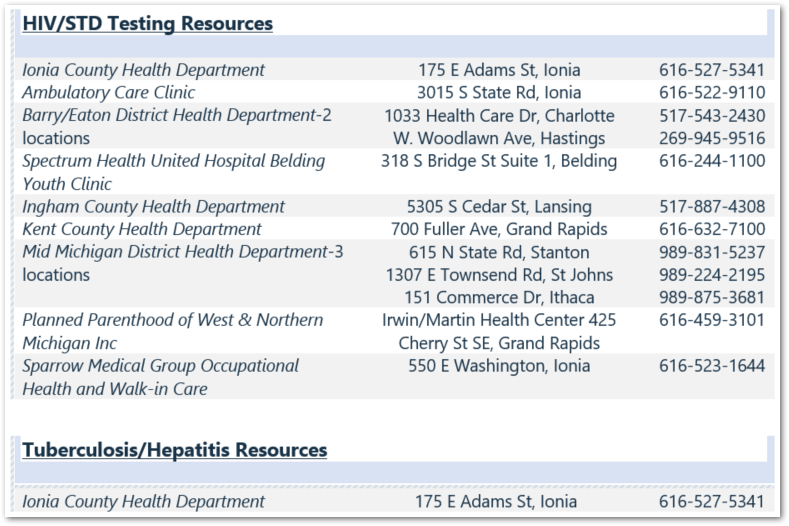Click phone number 517-543-2430

click(711, 116)
